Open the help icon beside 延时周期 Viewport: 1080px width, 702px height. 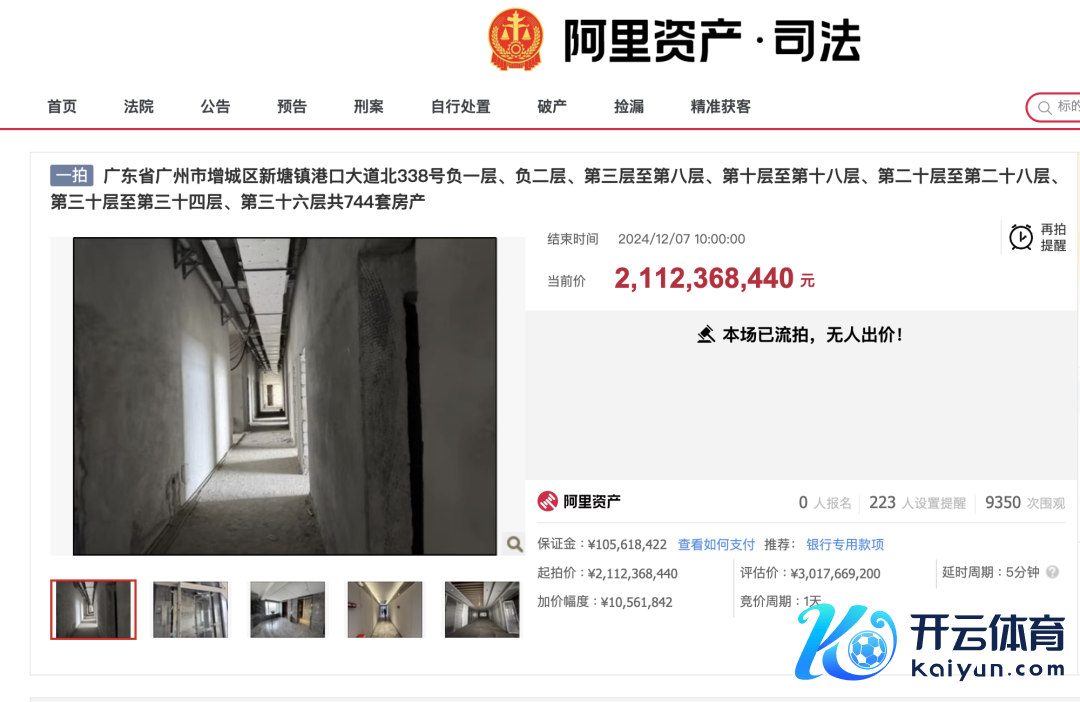click(1052, 572)
